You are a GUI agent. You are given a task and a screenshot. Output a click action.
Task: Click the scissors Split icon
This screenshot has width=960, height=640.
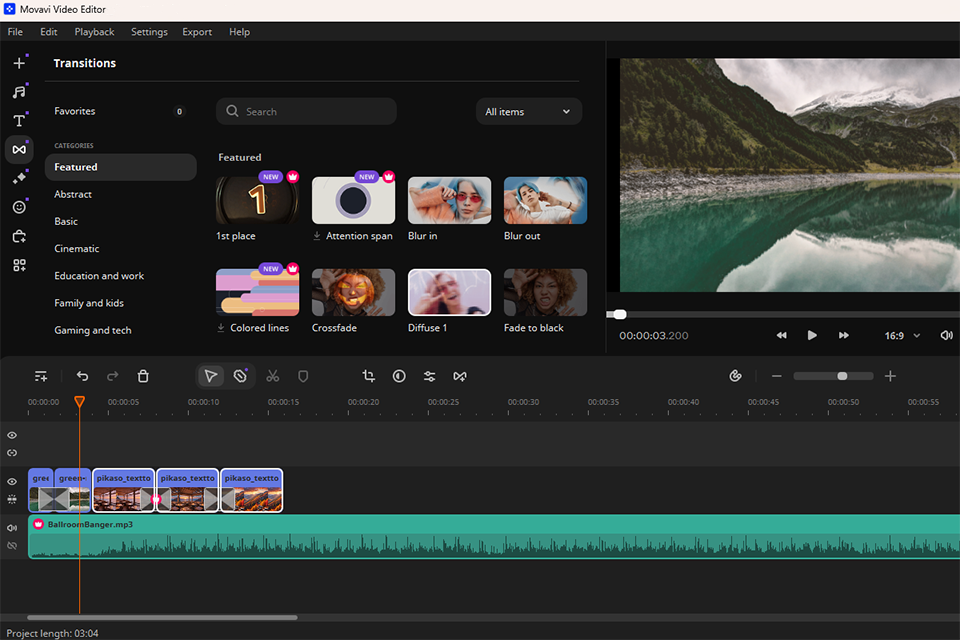[x=272, y=376]
